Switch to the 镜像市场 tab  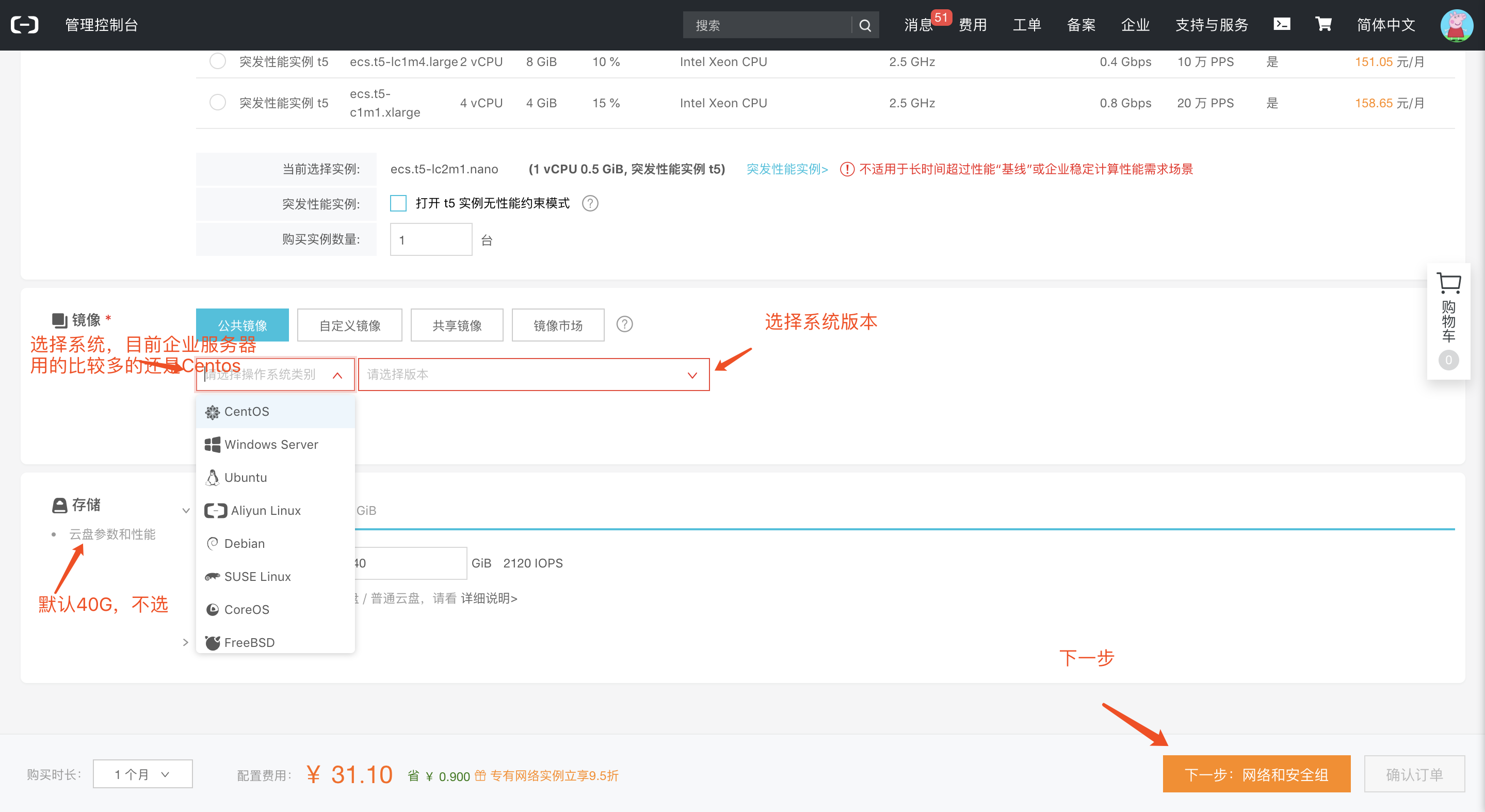click(558, 324)
